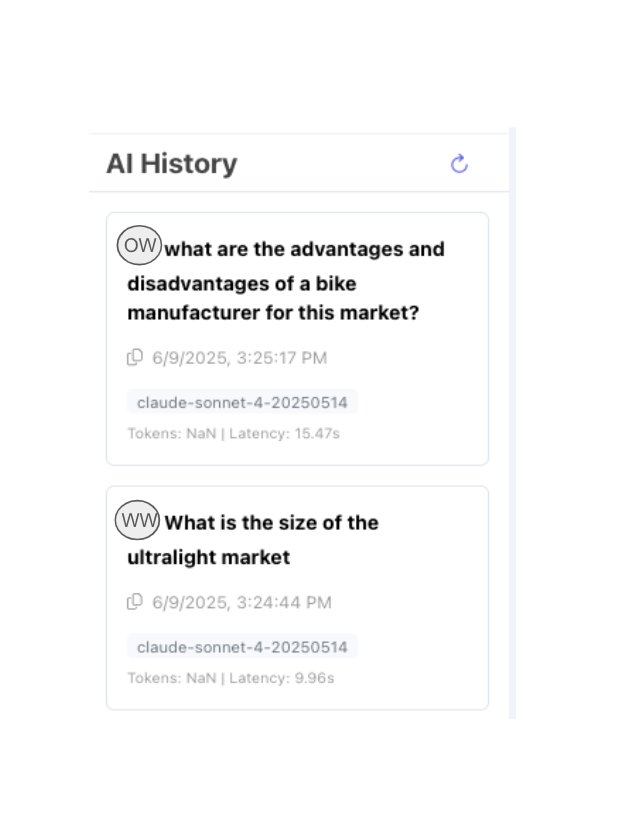Image resolution: width=620 pixels, height=820 pixels.
Task: Select the AI History title
Action: click(171, 163)
